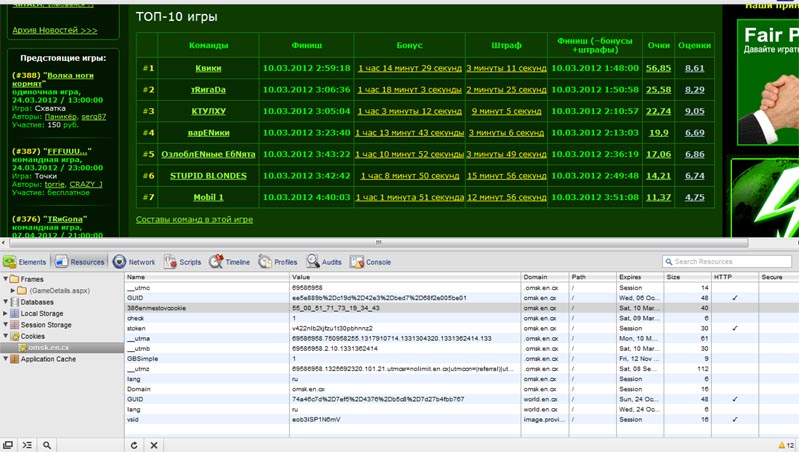
Task: Open the КТУЛХУ team link
Action: (x=208, y=111)
